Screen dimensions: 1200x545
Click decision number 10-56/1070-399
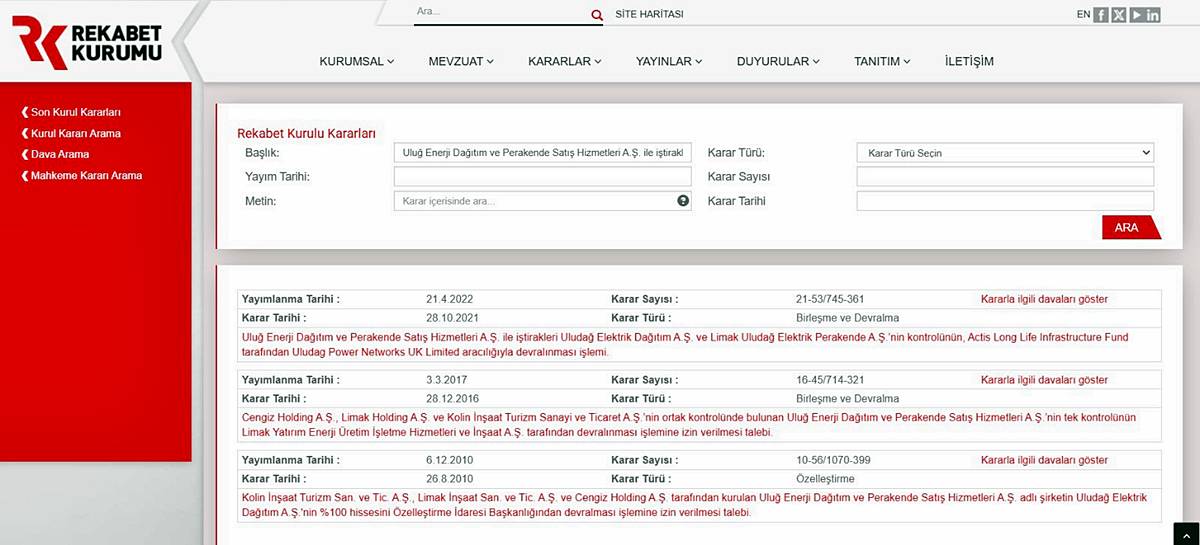tap(833, 460)
